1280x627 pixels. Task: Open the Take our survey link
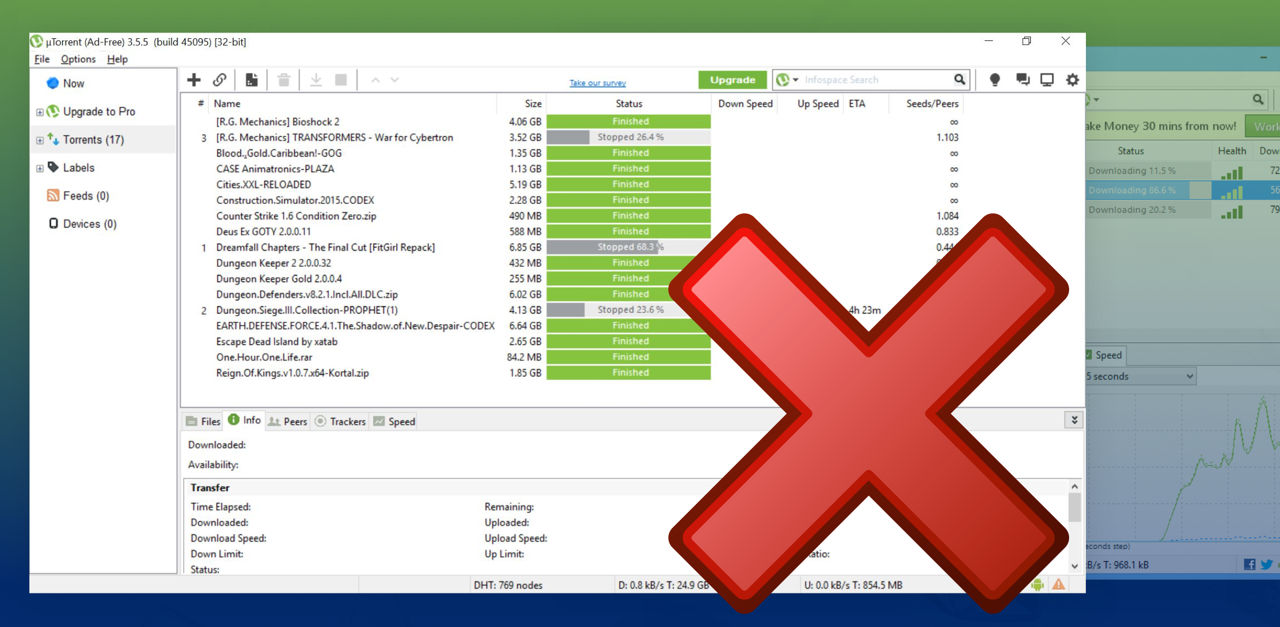click(598, 83)
